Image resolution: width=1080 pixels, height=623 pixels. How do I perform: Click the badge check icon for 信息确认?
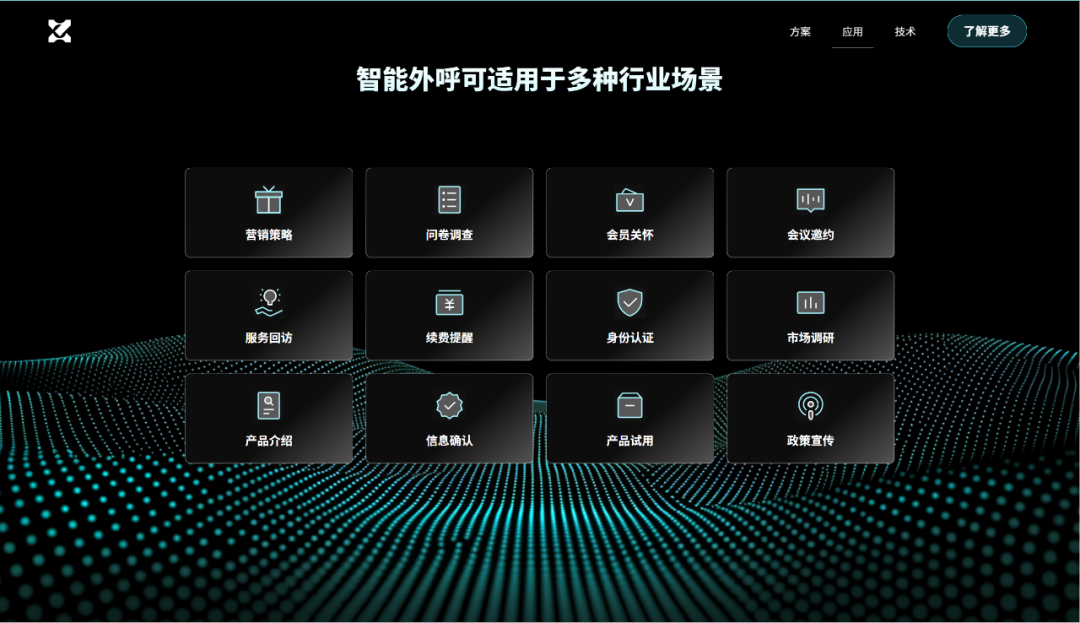coord(449,404)
